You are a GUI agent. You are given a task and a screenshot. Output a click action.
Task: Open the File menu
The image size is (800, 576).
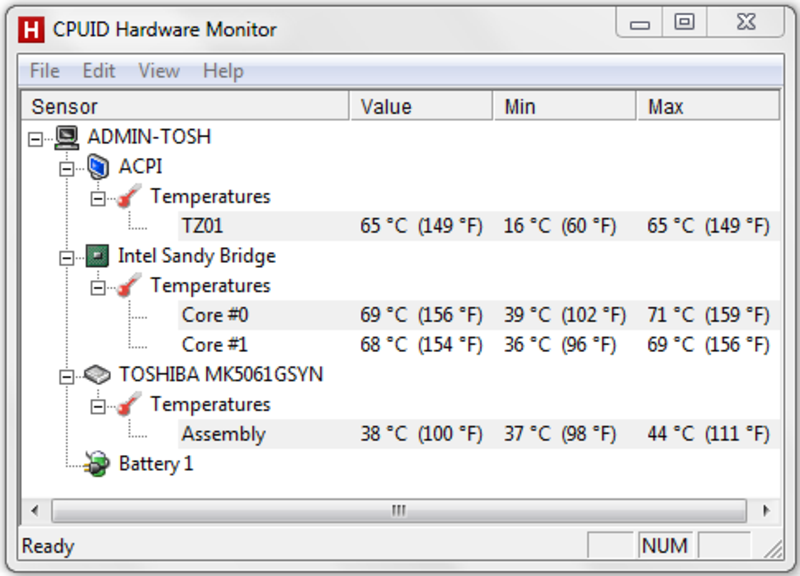(x=45, y=71)
